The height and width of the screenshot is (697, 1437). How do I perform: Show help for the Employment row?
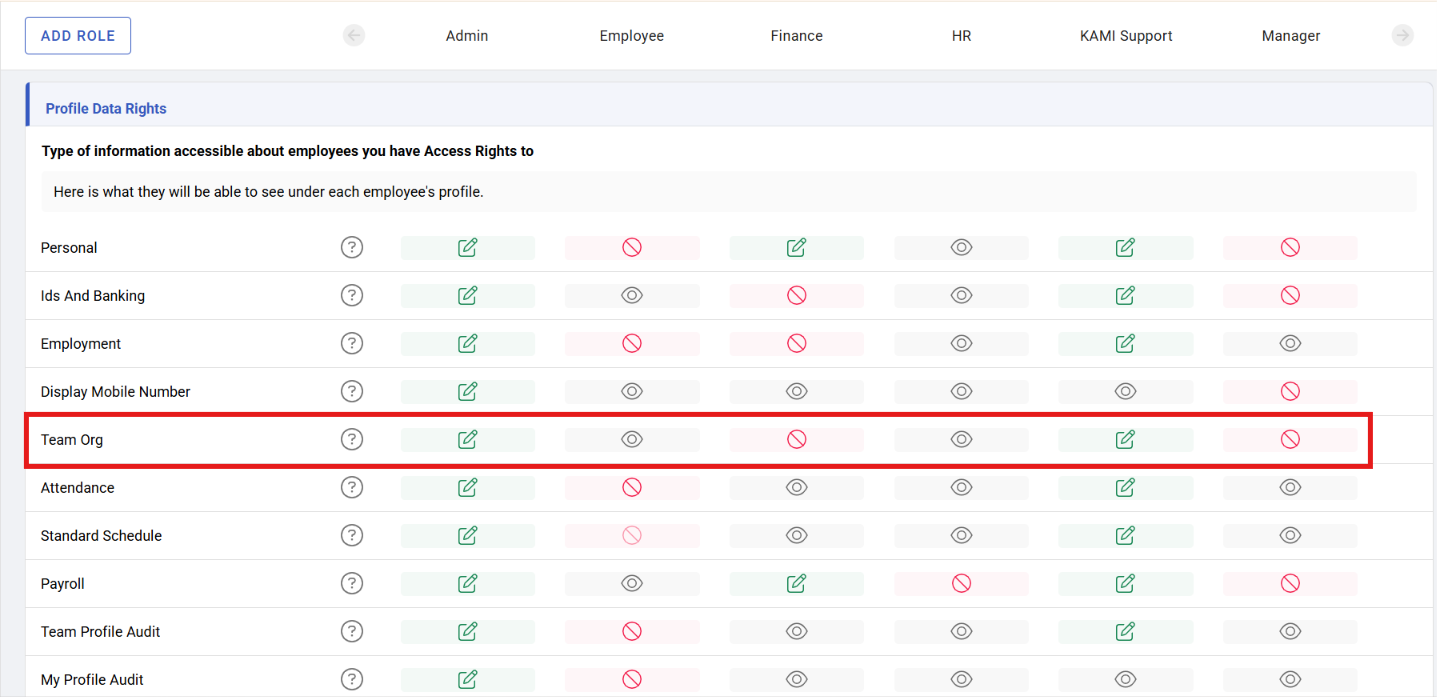tap(352, 343)
